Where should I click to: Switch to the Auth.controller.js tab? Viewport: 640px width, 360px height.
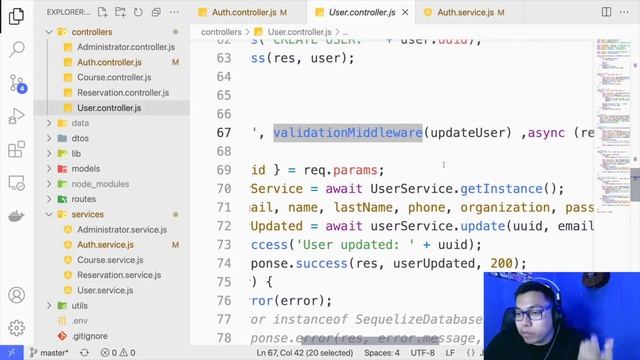click(249, 12)
